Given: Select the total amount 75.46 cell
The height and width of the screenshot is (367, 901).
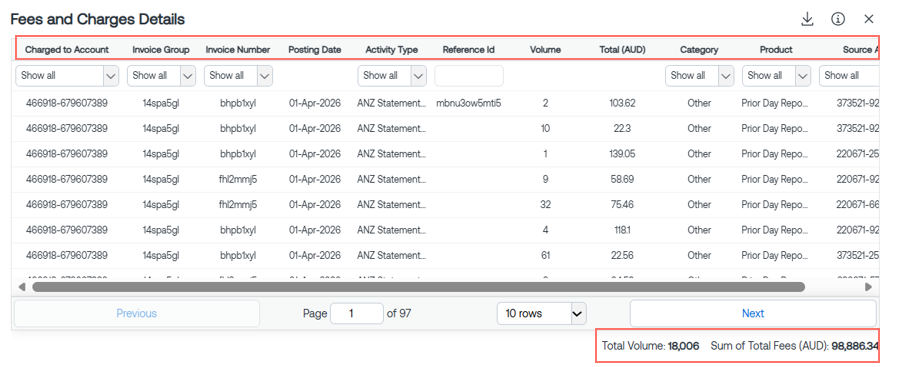Looking at the screenshot, I should 622,204.
